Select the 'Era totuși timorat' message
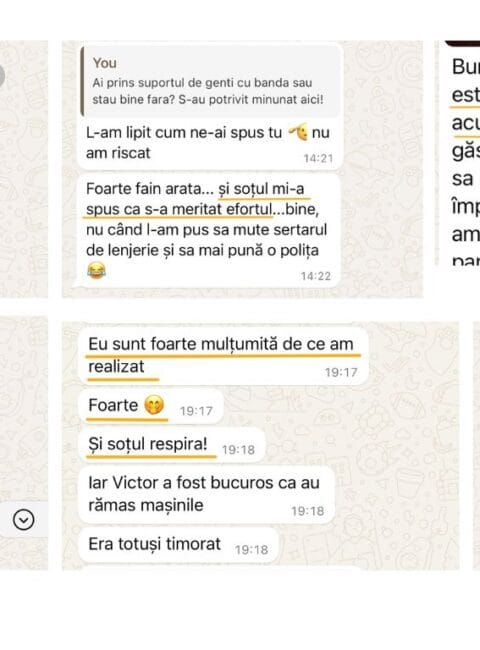This screenshot has height=650, width=480. click(179, 545)
